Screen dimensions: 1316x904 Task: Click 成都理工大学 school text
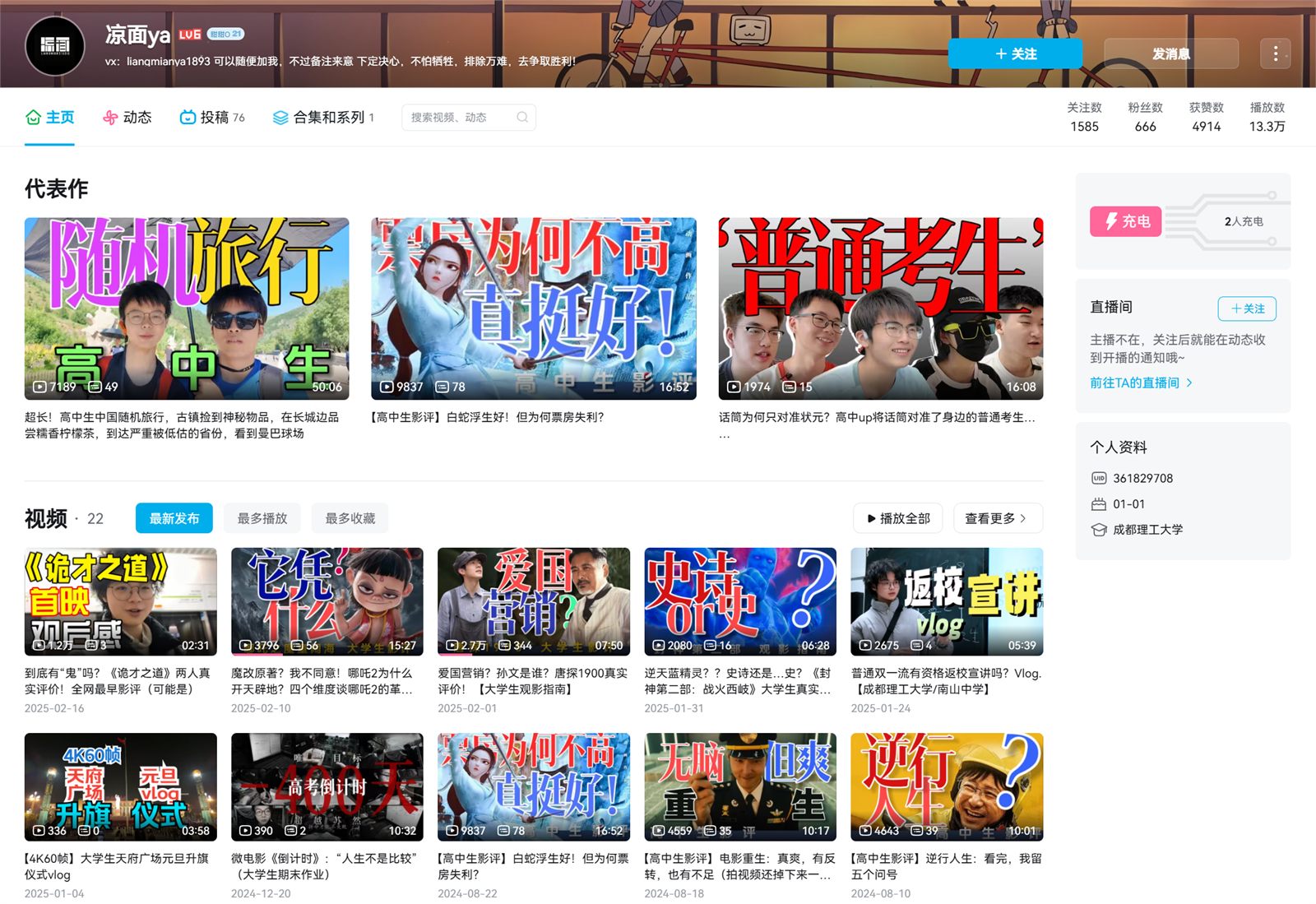coord(1148,530)
